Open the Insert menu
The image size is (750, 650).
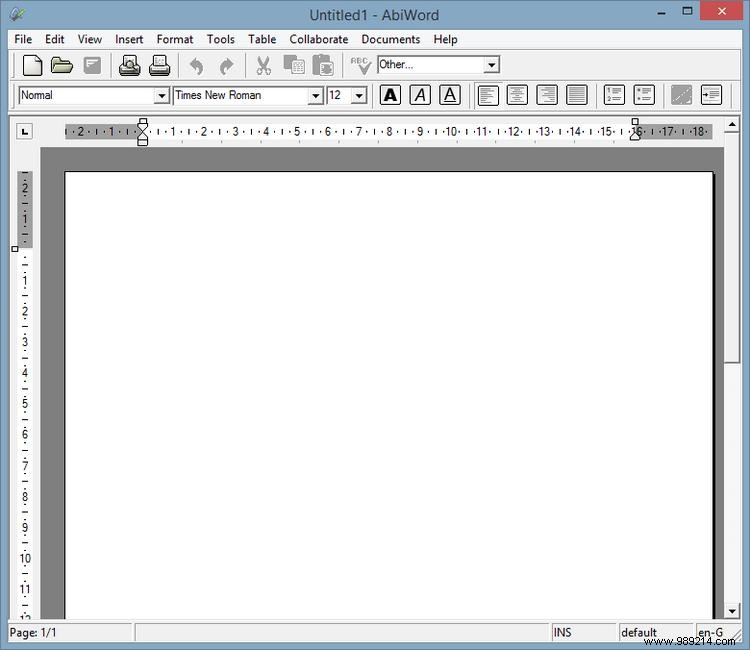coord(129,39)
